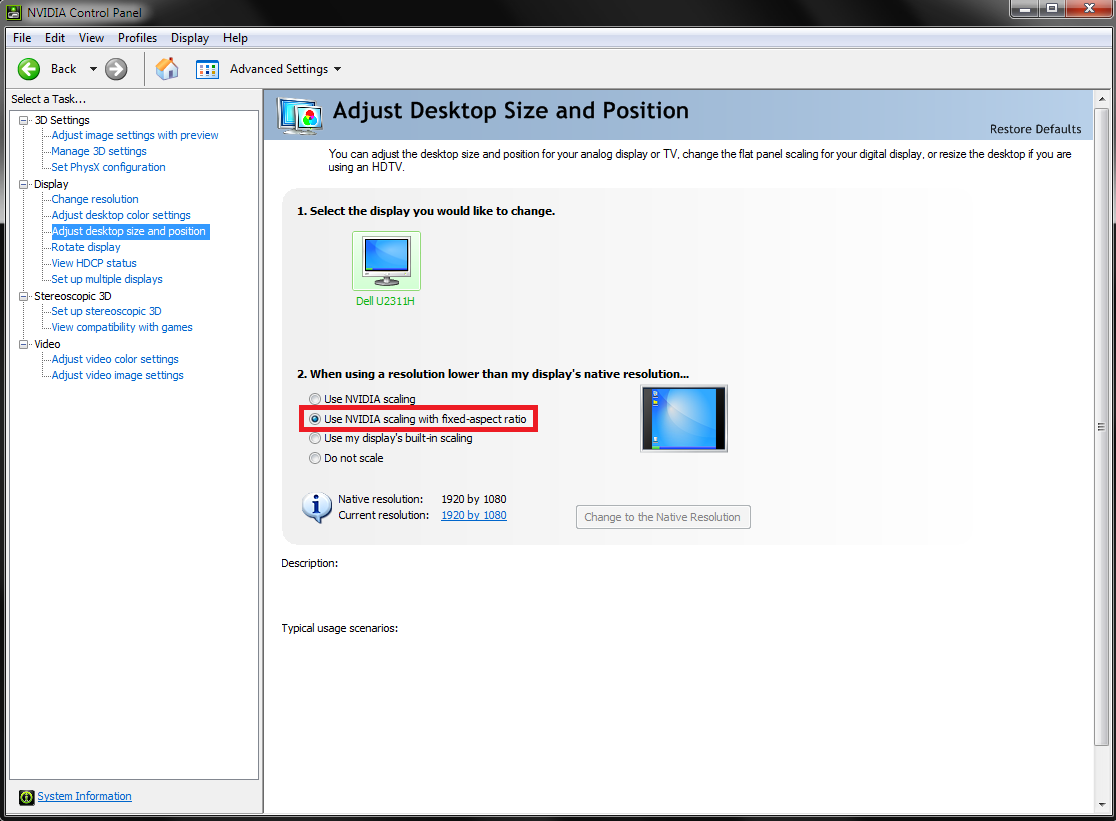
Task: Click the vertical scrollbar up arrow
Action: coord(1101,99)
